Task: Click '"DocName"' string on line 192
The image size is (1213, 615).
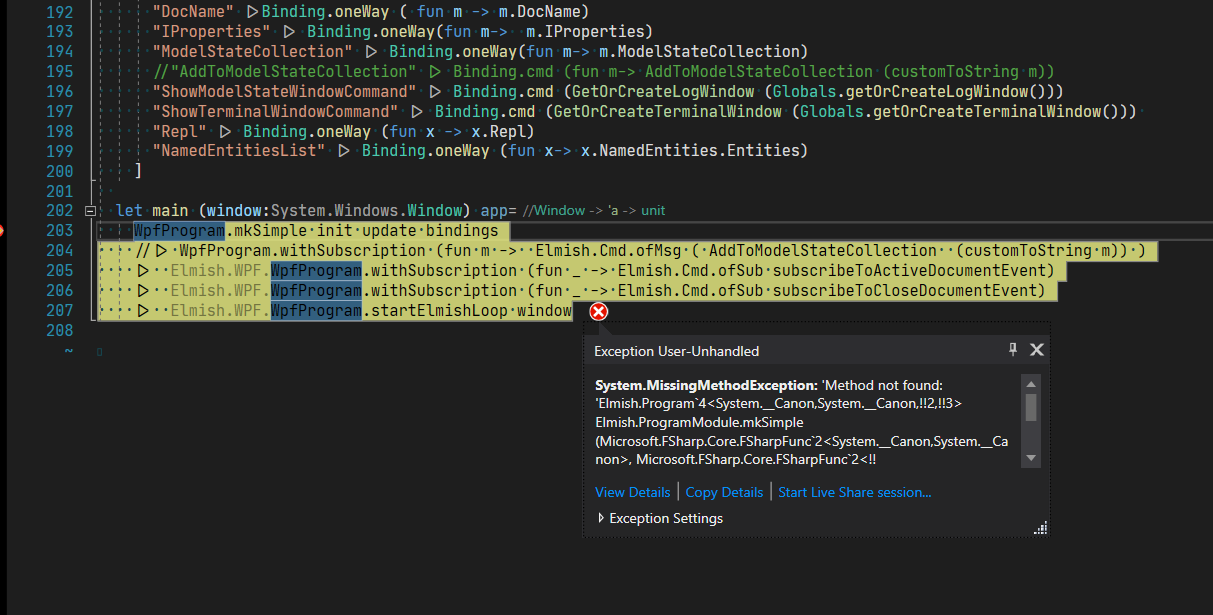Action: 194,11
